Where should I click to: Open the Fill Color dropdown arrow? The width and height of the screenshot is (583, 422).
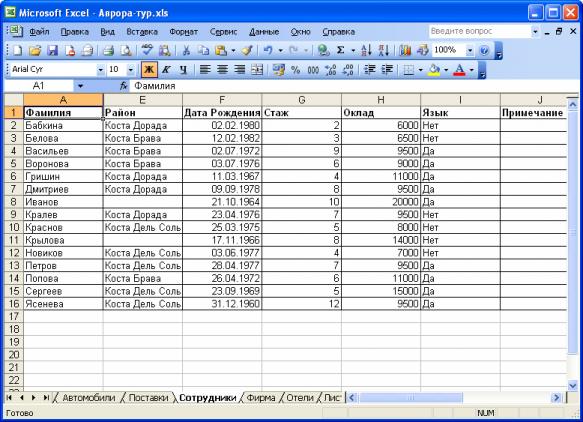coord(445,70)
